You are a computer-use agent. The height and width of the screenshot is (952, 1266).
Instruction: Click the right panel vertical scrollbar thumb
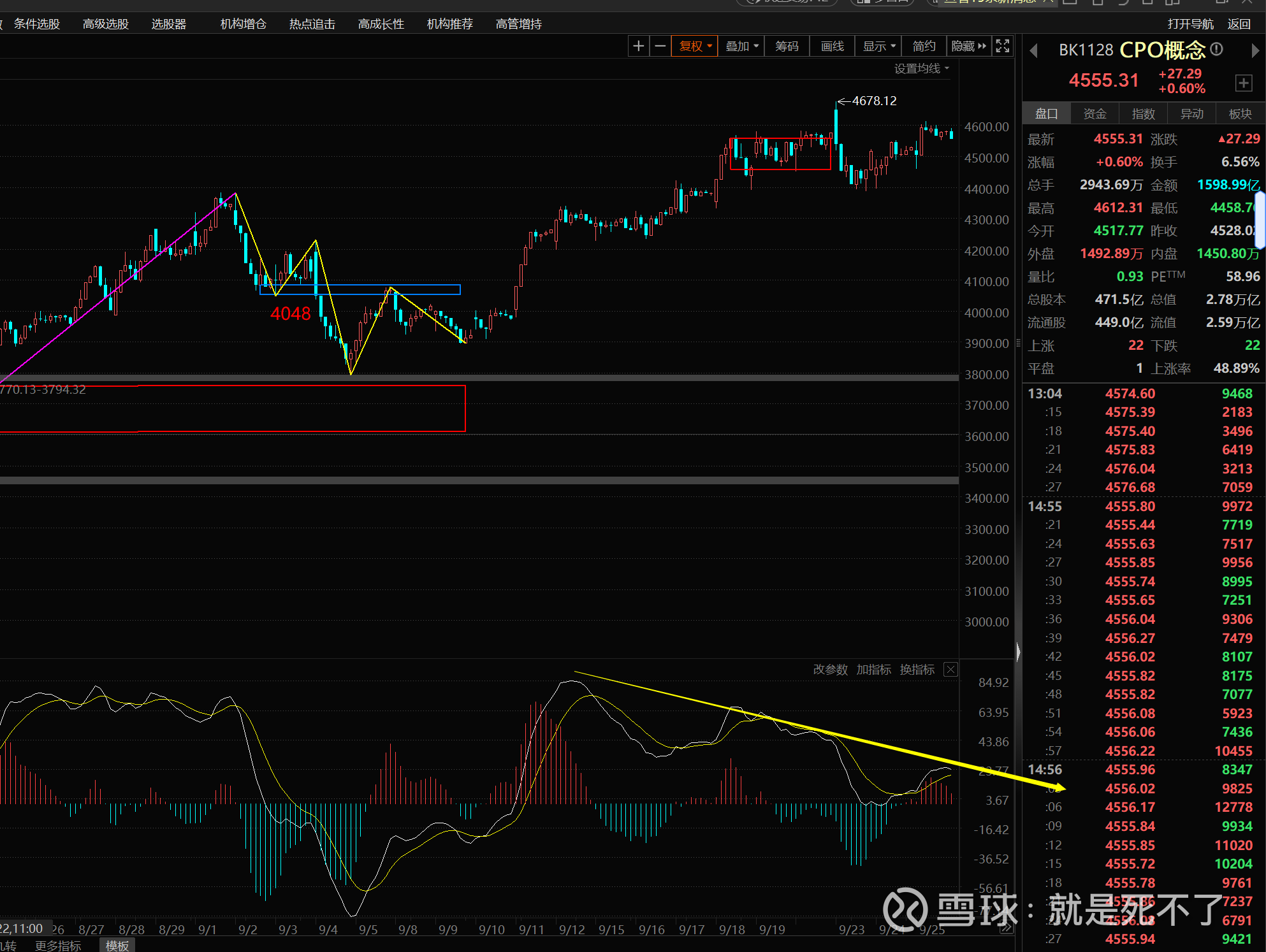pos(1260,220)
